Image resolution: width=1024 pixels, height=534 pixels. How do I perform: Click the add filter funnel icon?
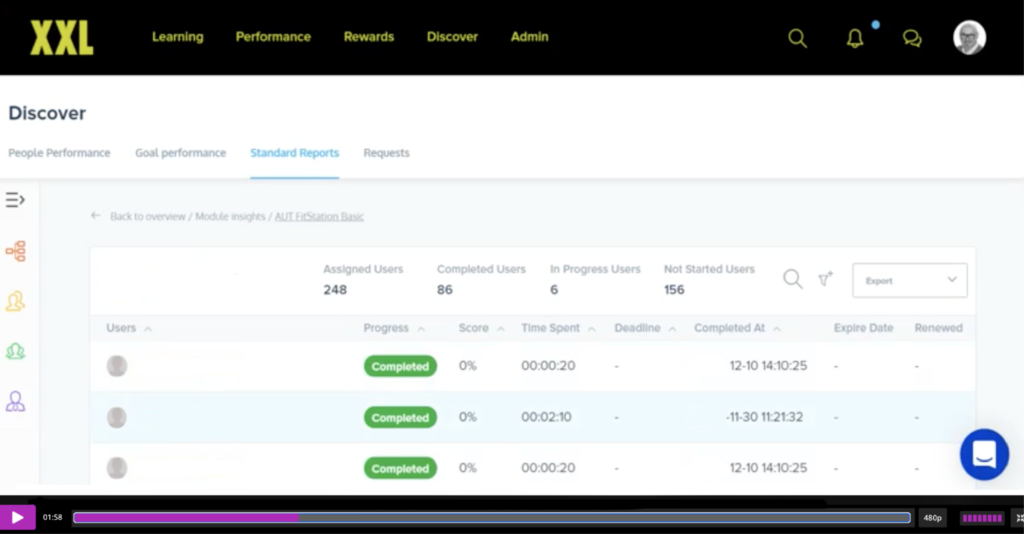click(x=825, y=280)
